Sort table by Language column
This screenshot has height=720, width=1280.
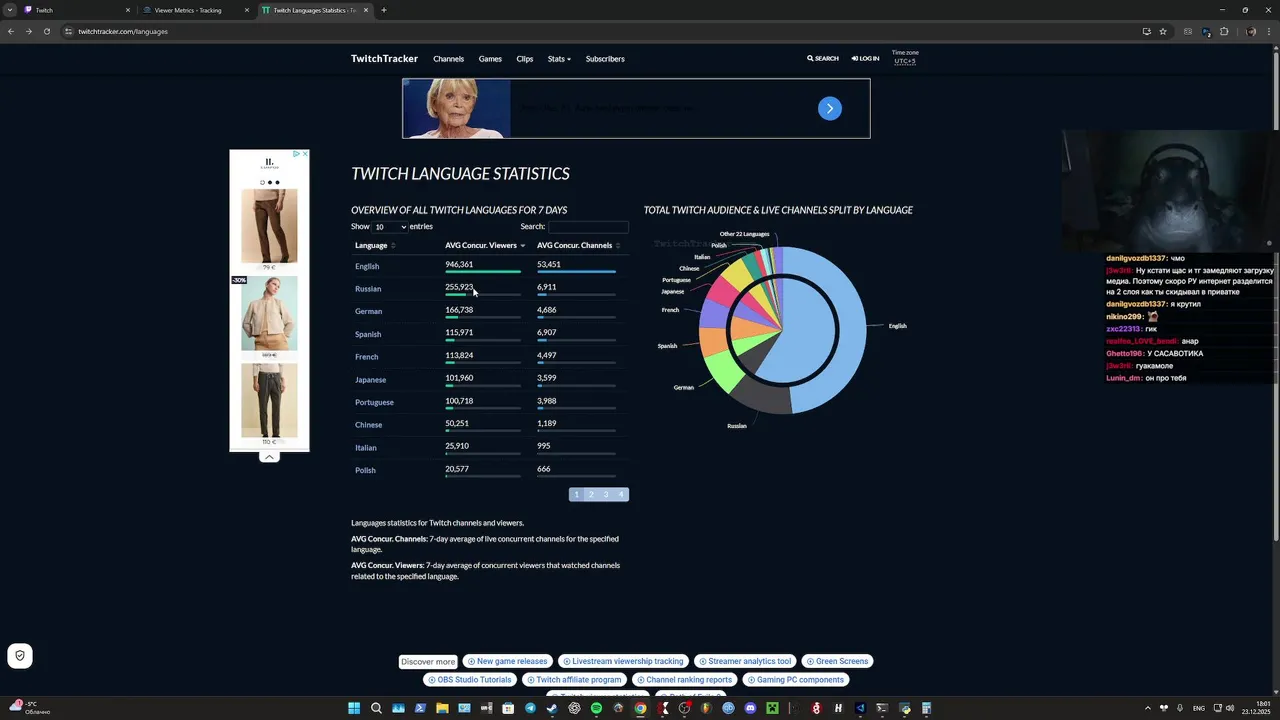(375, 245)
